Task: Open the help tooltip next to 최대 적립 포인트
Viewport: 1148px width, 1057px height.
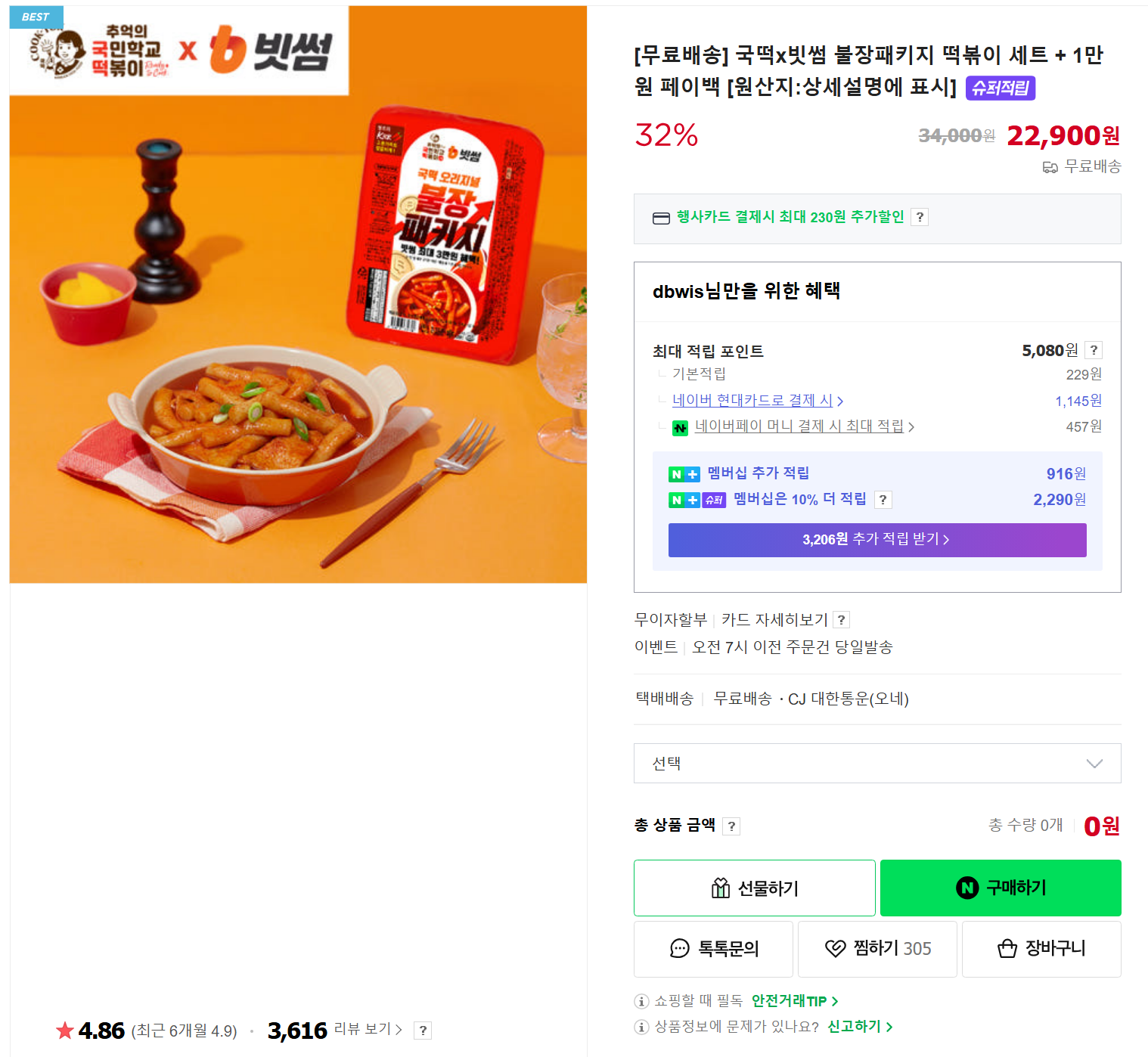Action: [1094, 350]
